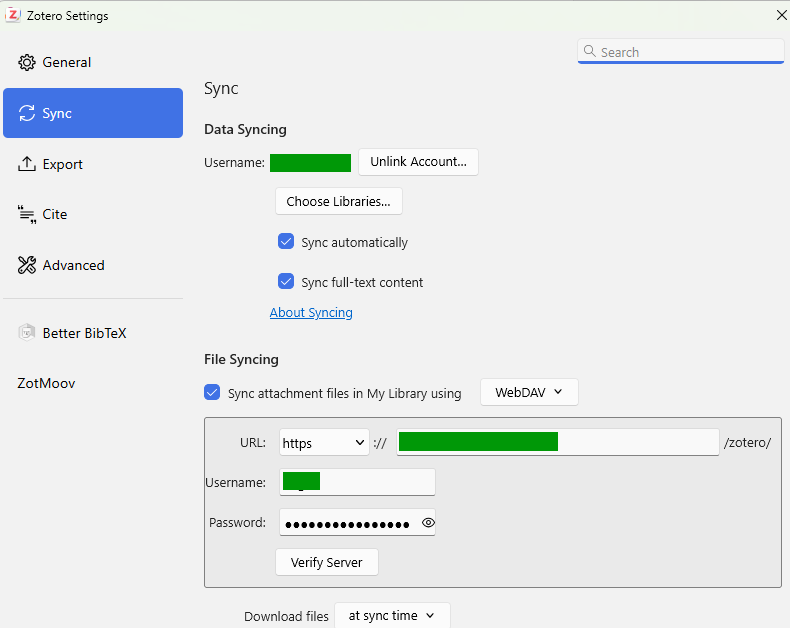This screenshot has width=790, height=628.
Task: Click the Export upload icon
Action: (x=27, y=164)
